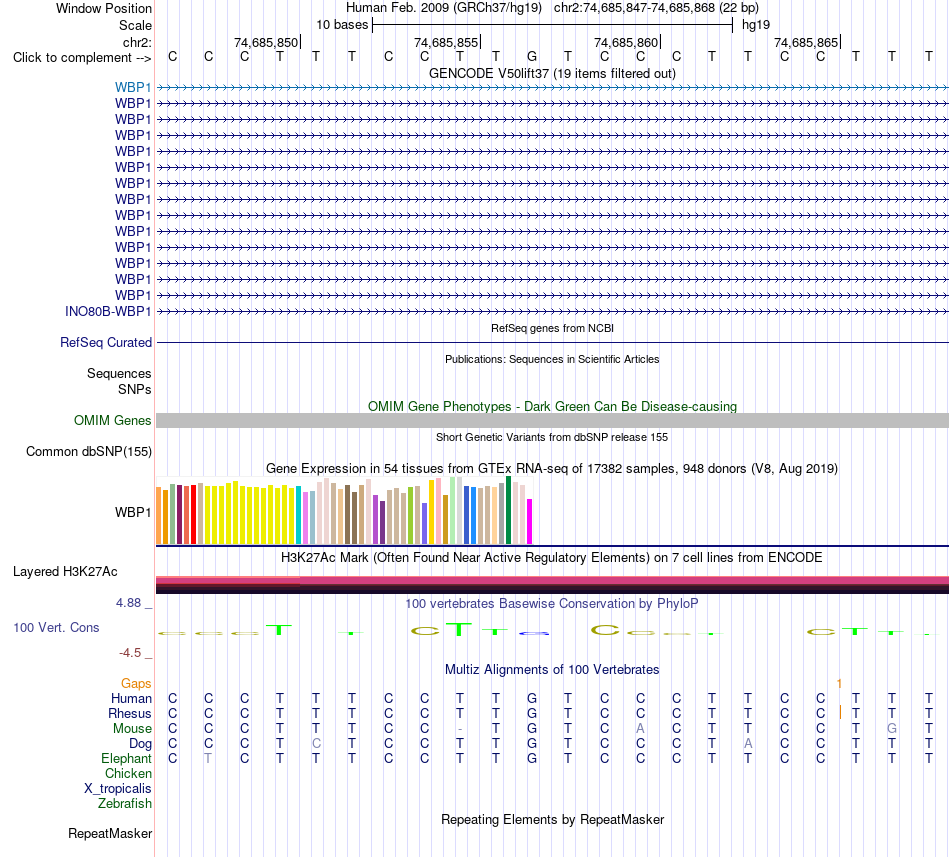Open 'Multiz Alignments of 100 Vertebrates' title

click(552, 670)
